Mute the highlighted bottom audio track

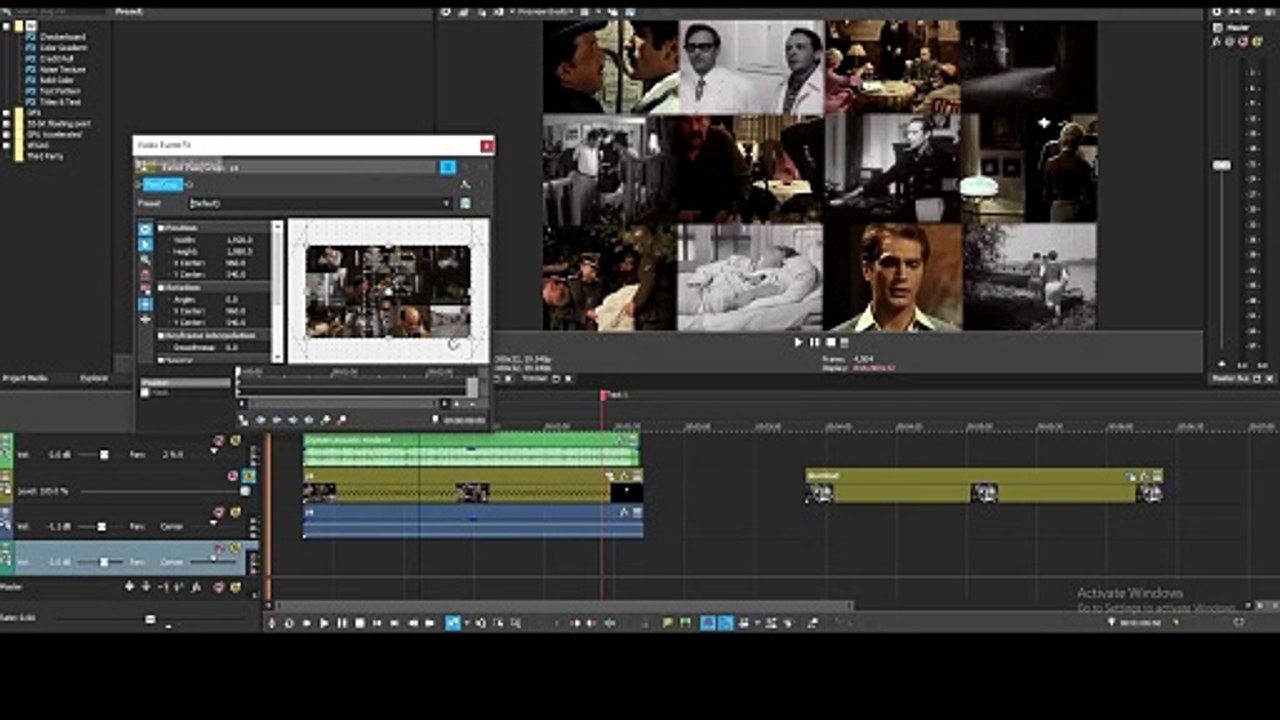[x=219, y=548]
